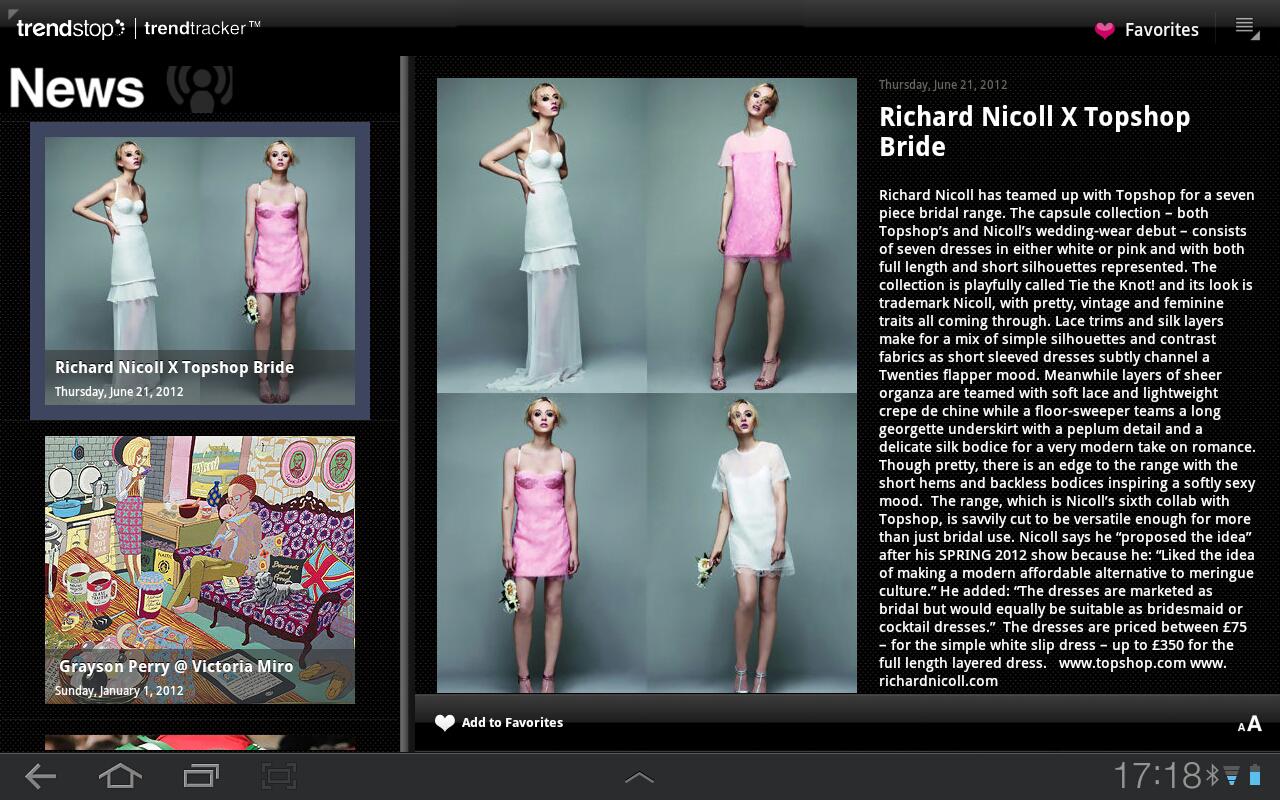Click the Add to Favorites text

tap(512, 722)
